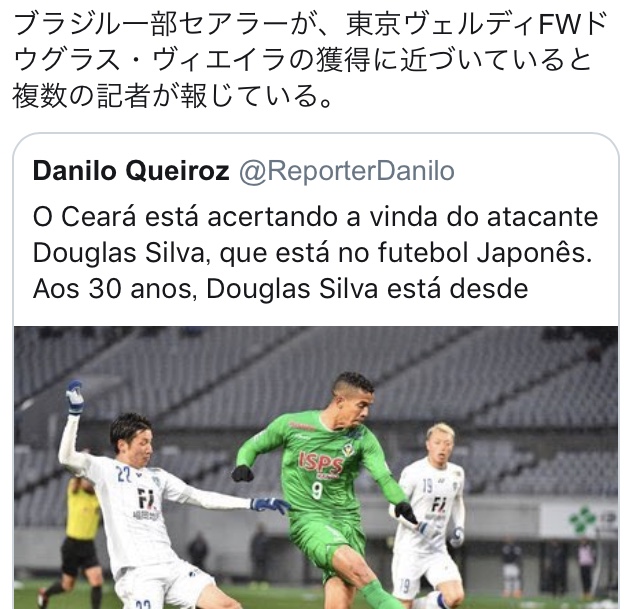
Task: Open the embedded football match photo
Action: pos(316,467)
